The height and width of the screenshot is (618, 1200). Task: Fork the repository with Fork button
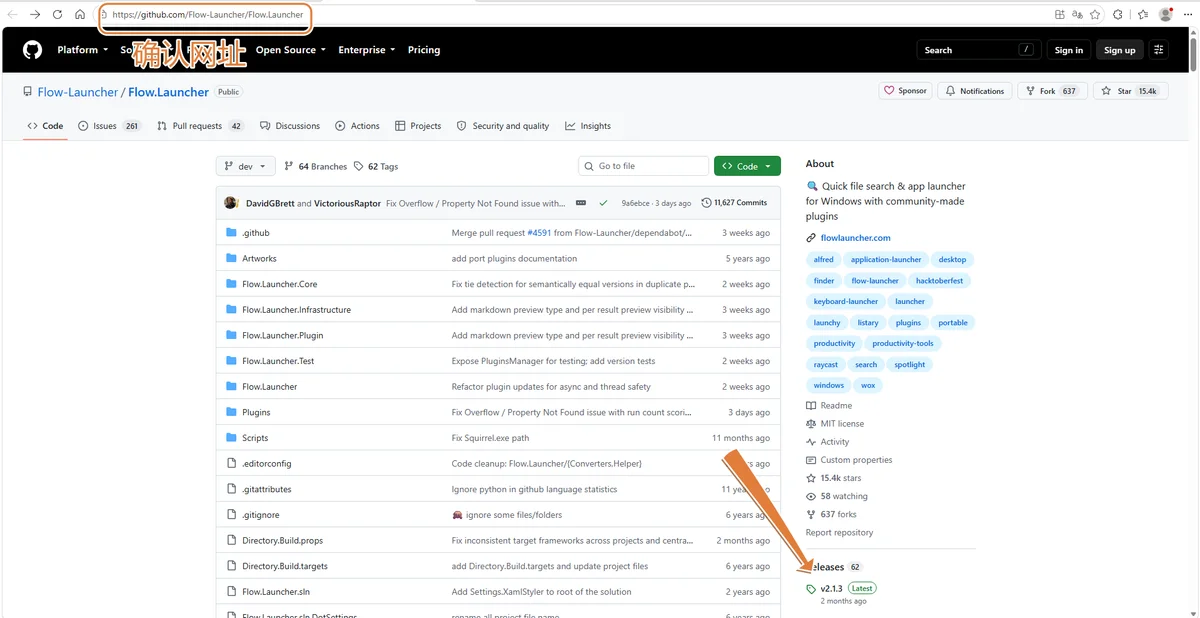[1052, 91]
